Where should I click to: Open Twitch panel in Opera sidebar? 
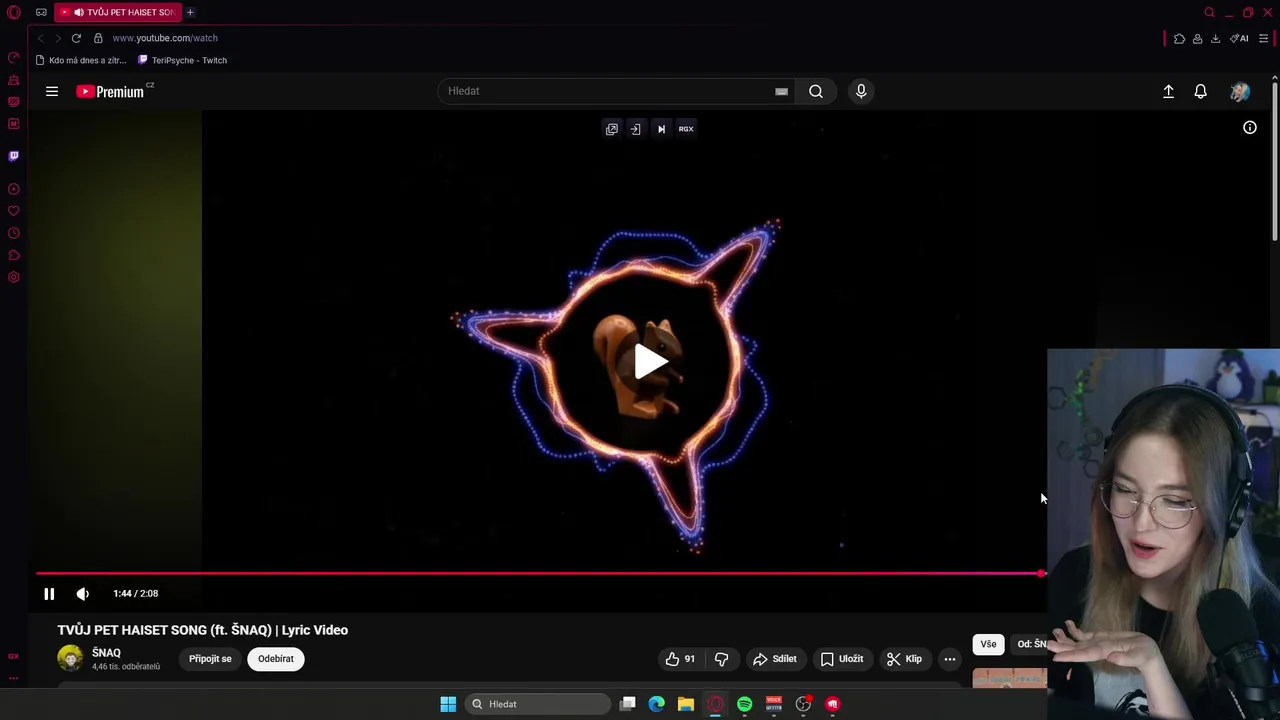(x=14, y=156)
